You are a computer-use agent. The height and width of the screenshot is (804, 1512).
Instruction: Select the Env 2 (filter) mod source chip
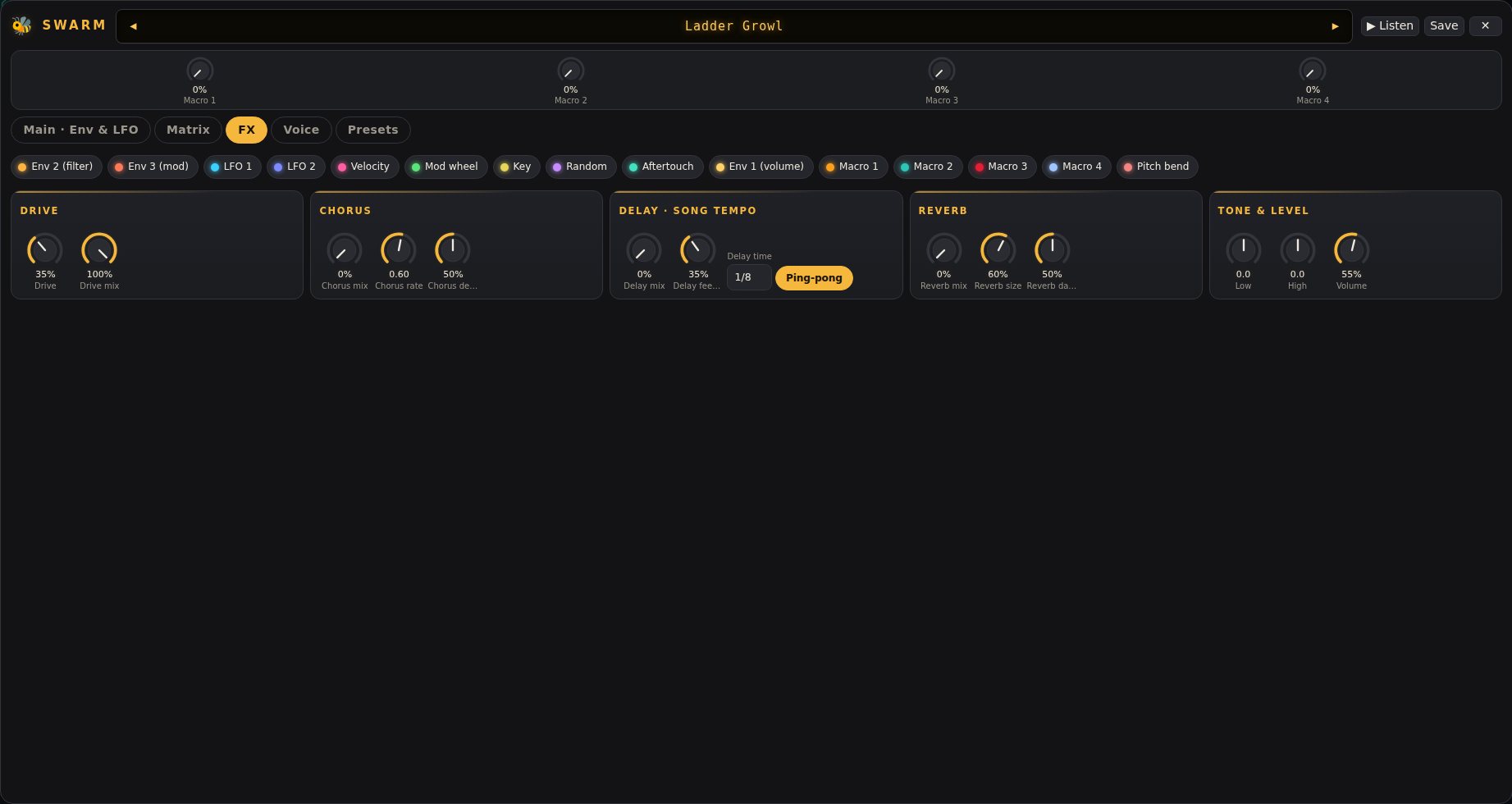coord(56,167)
